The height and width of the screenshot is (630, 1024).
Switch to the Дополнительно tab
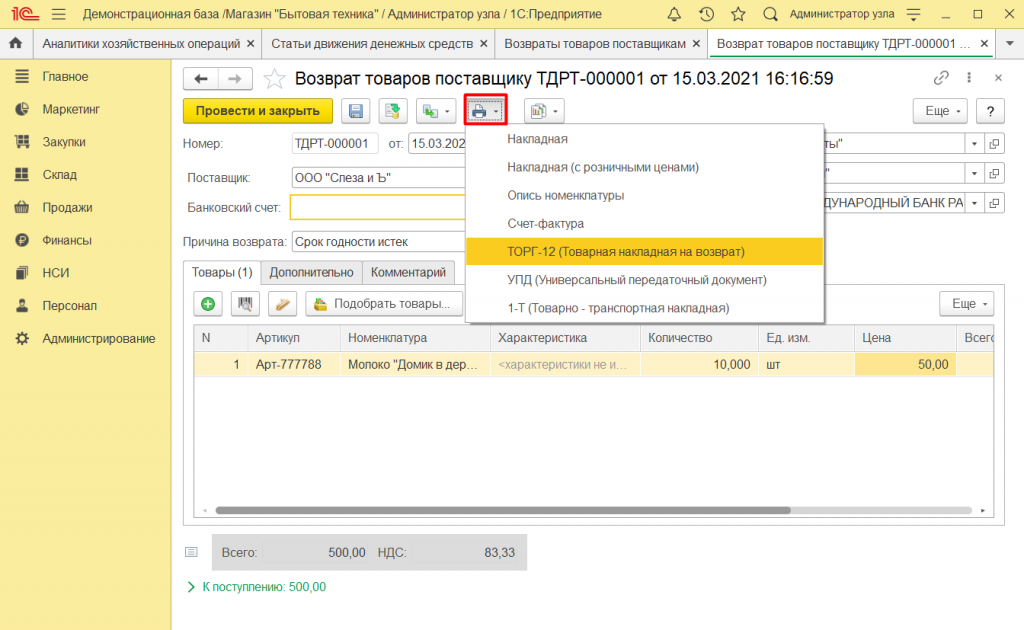pos(311,272)
